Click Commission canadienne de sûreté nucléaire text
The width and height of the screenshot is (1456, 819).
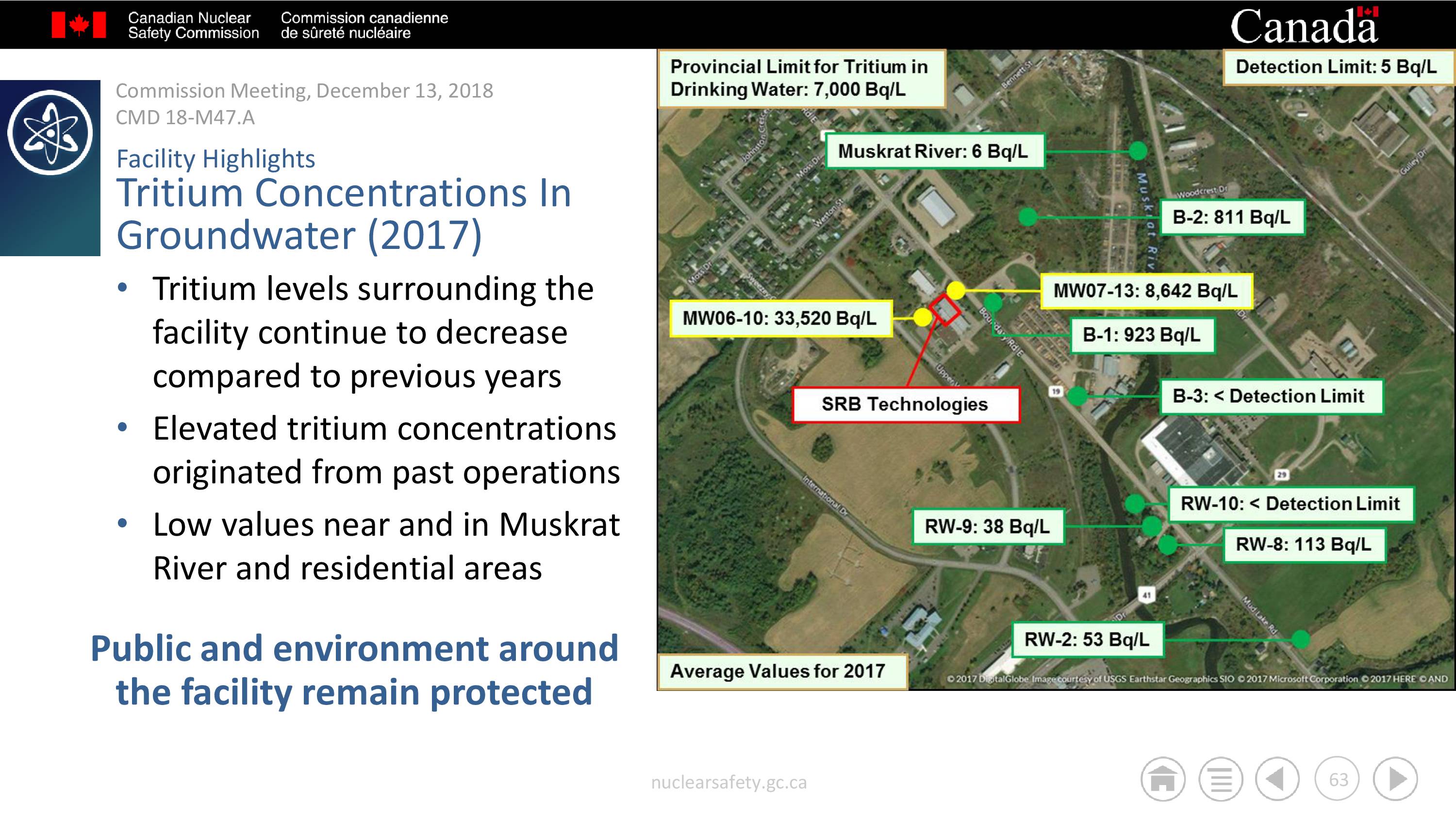(364, 25)
